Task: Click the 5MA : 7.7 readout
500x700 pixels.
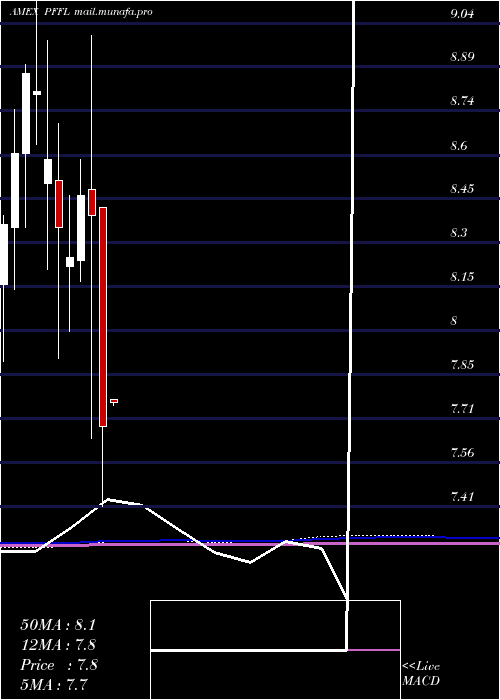Action: coord(54,684)
